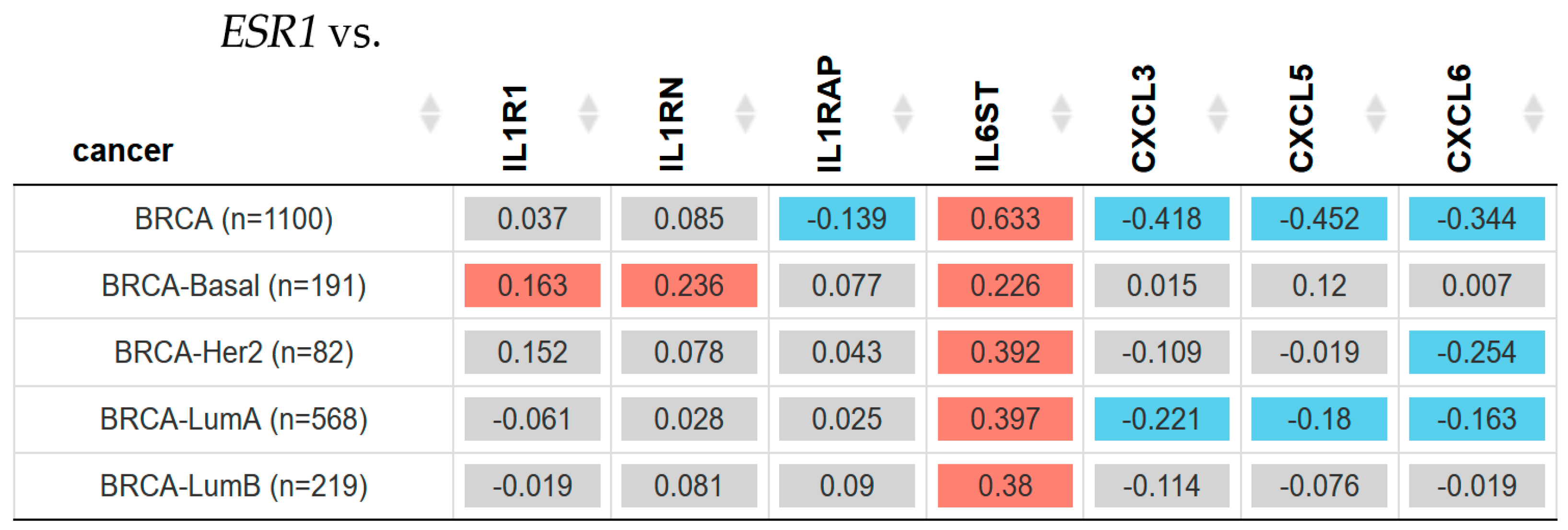
Task: Click the gray 0.037 IL1R1 cell
Action: tap(532, 219)
